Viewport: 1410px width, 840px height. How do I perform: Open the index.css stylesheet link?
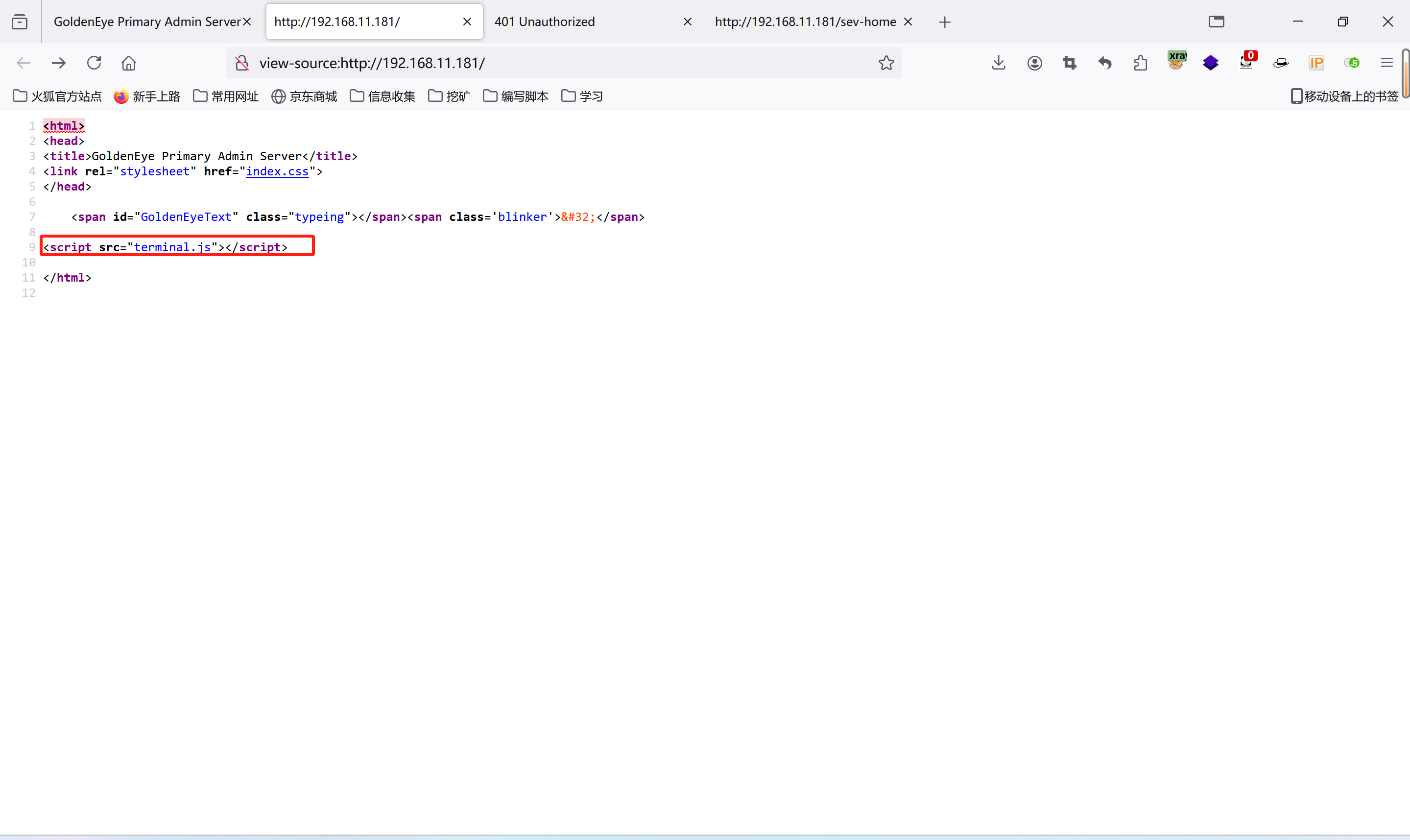tap(277, 171)
